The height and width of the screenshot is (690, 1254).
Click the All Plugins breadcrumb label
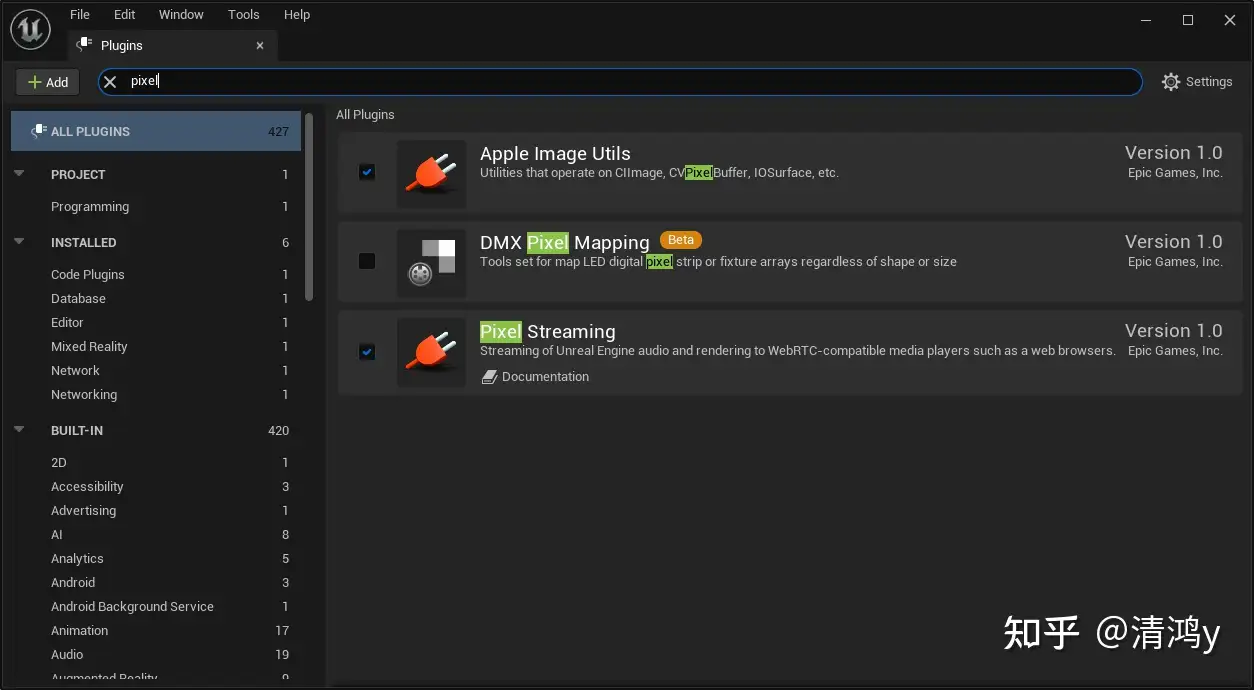click(x=365, y=114)
